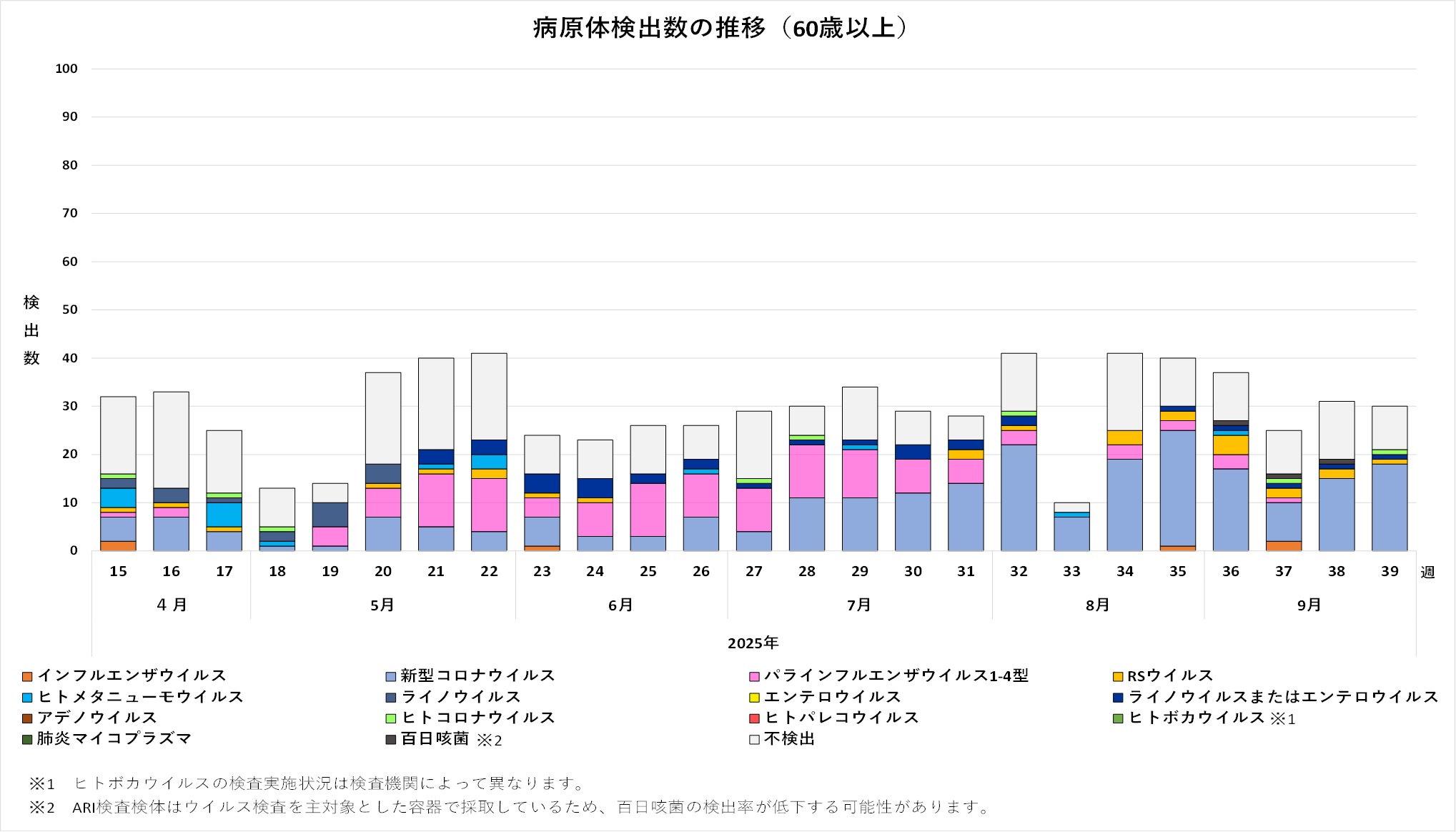
Task: Click the 不検出 legend swatch
Action: coord(754,739)
